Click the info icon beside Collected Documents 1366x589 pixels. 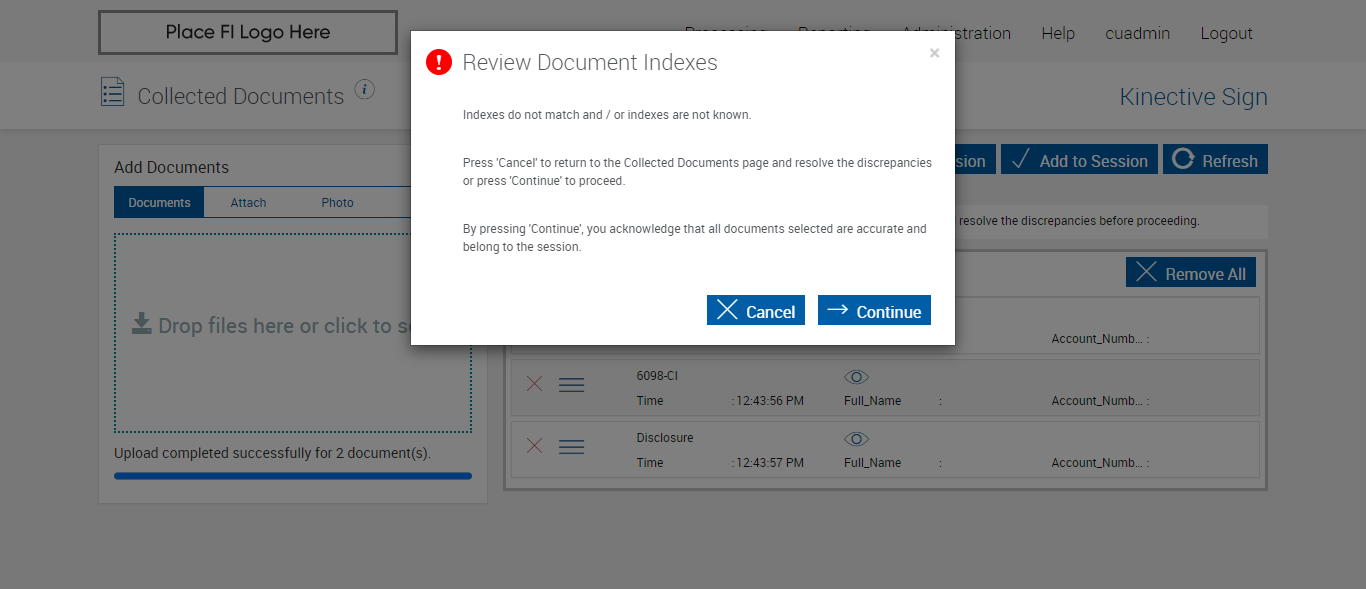click(x=365, y=90)
